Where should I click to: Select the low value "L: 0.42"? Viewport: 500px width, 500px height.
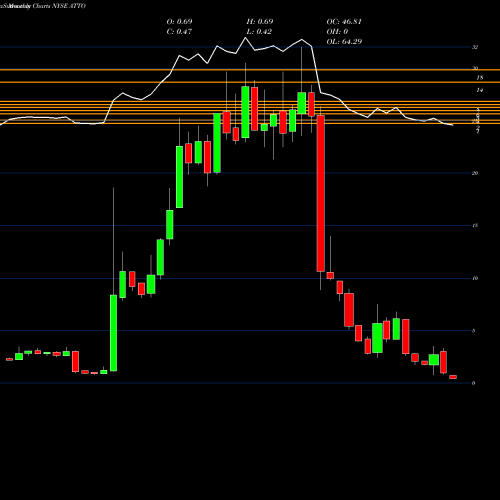point(259,32)
